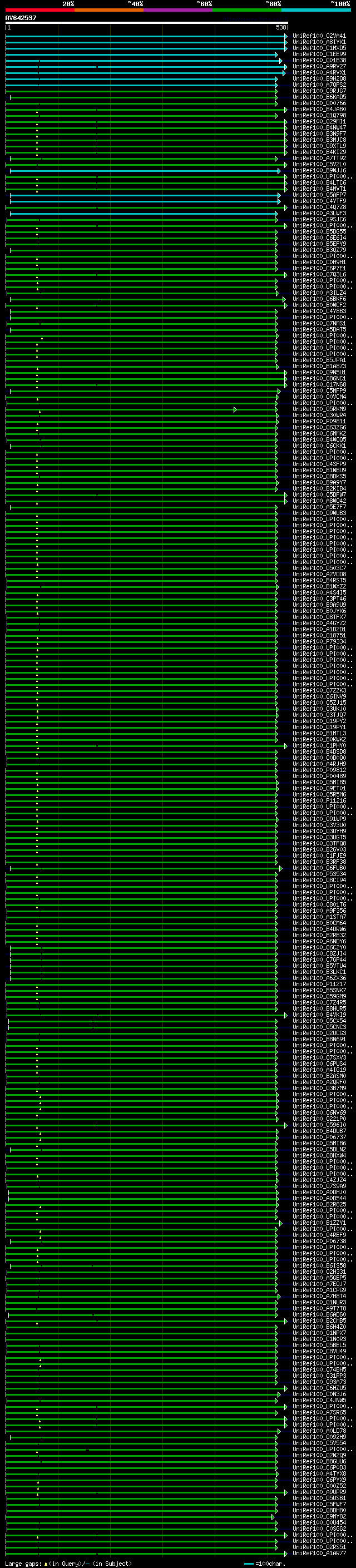The width and height of the screenshot is (356, 1568).
Task: Click the UniRef100_Q7Q3L6 label
Action: [x=319, y=275]
